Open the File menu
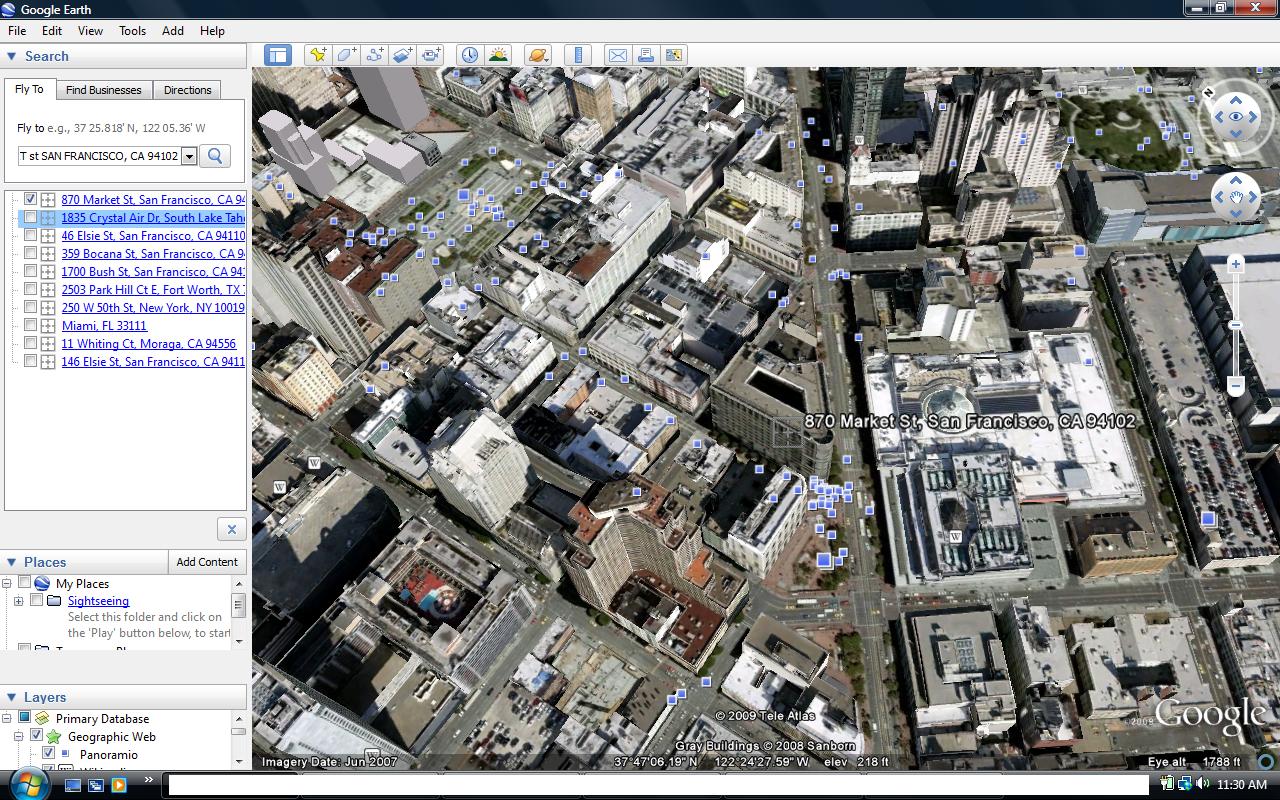The width and height of the screenshot is (1280, 800). click(17, 31)
